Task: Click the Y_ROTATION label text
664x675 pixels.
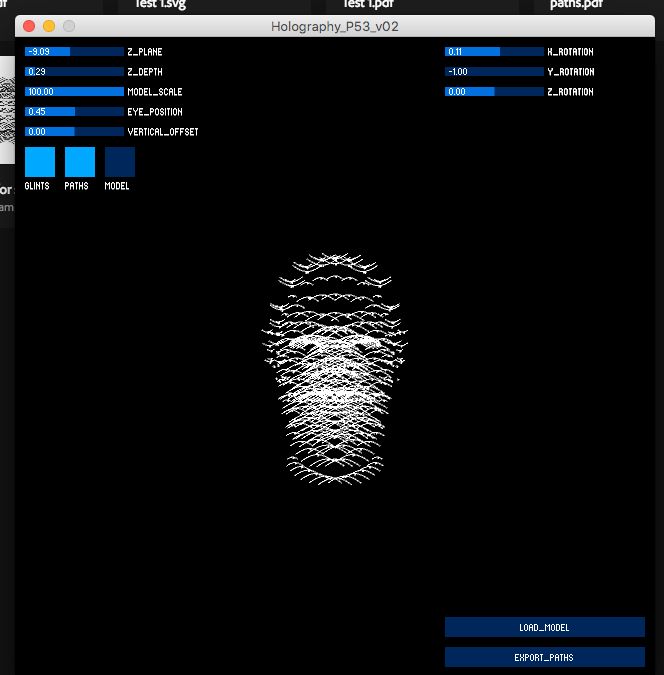Action: tap(571, 72)
